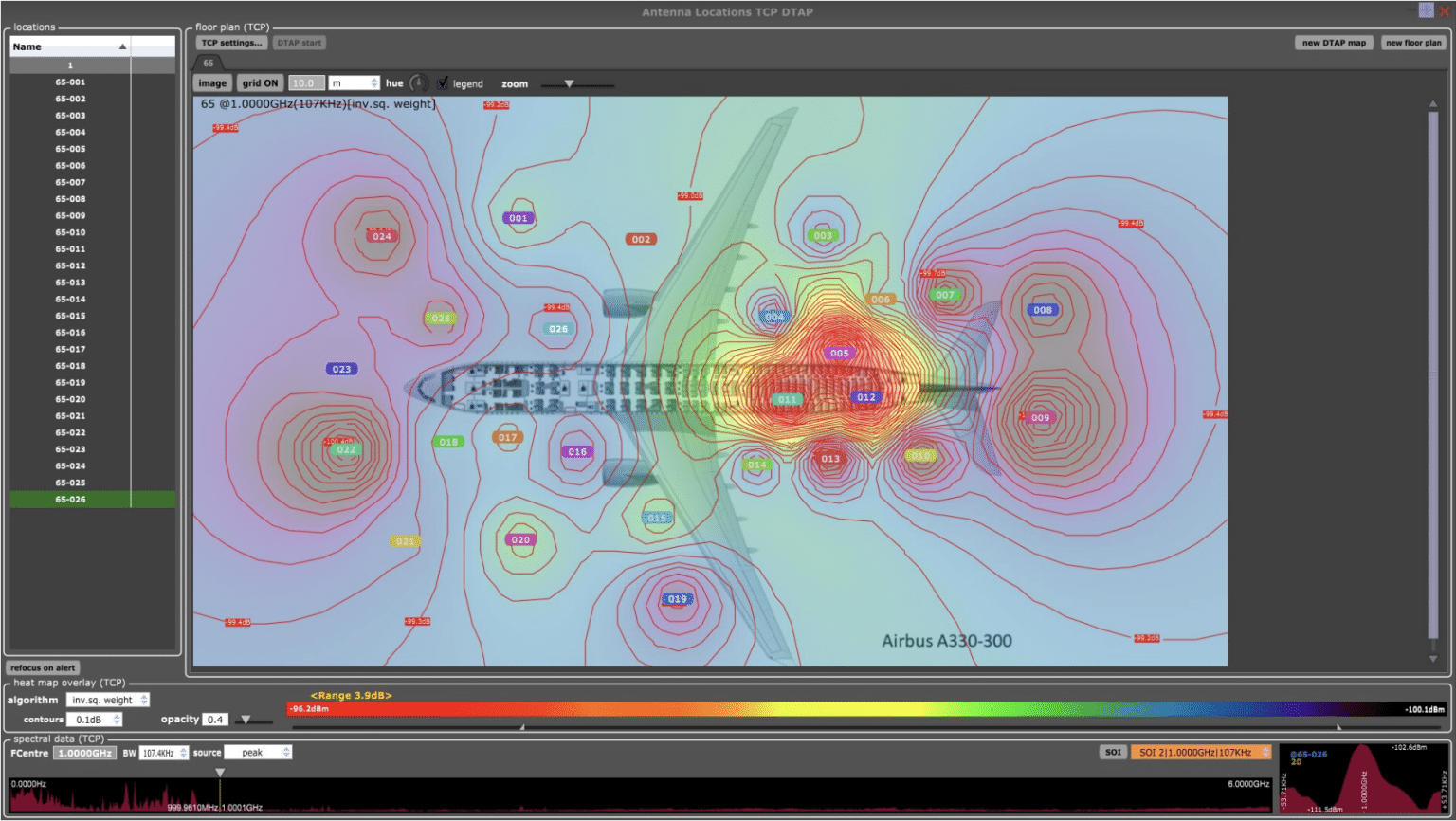Click antenna marker 019 near the bottom
Screen dimensions: 1456x821
click(678, 598)
